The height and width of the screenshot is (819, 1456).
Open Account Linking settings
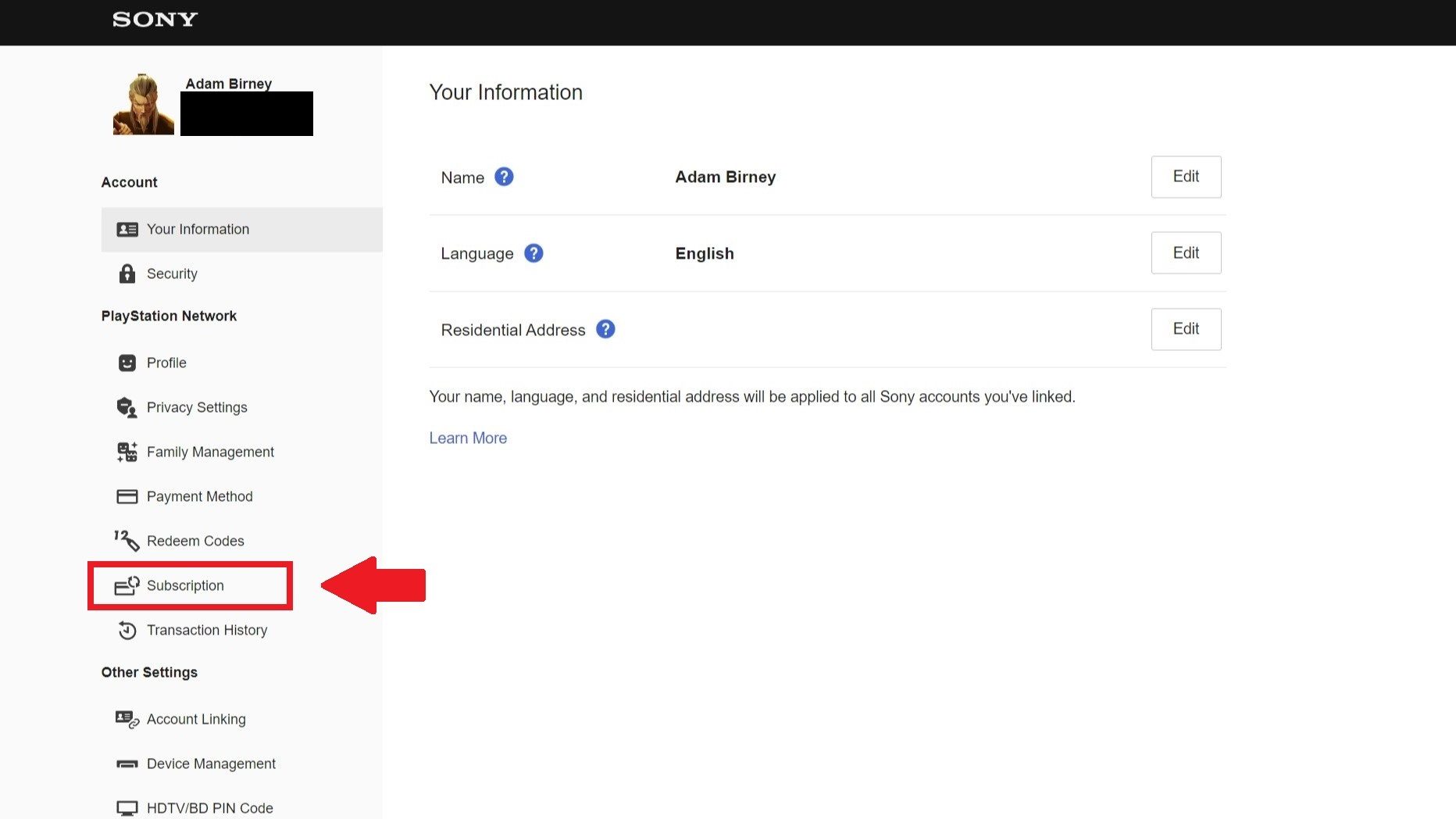pos(196,719)
